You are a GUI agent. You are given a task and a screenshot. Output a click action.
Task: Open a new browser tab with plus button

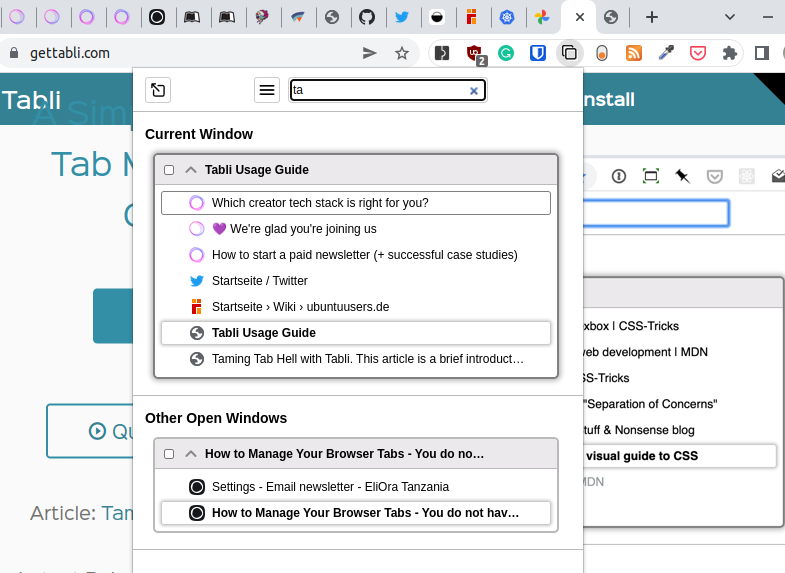tap(652, 17)
